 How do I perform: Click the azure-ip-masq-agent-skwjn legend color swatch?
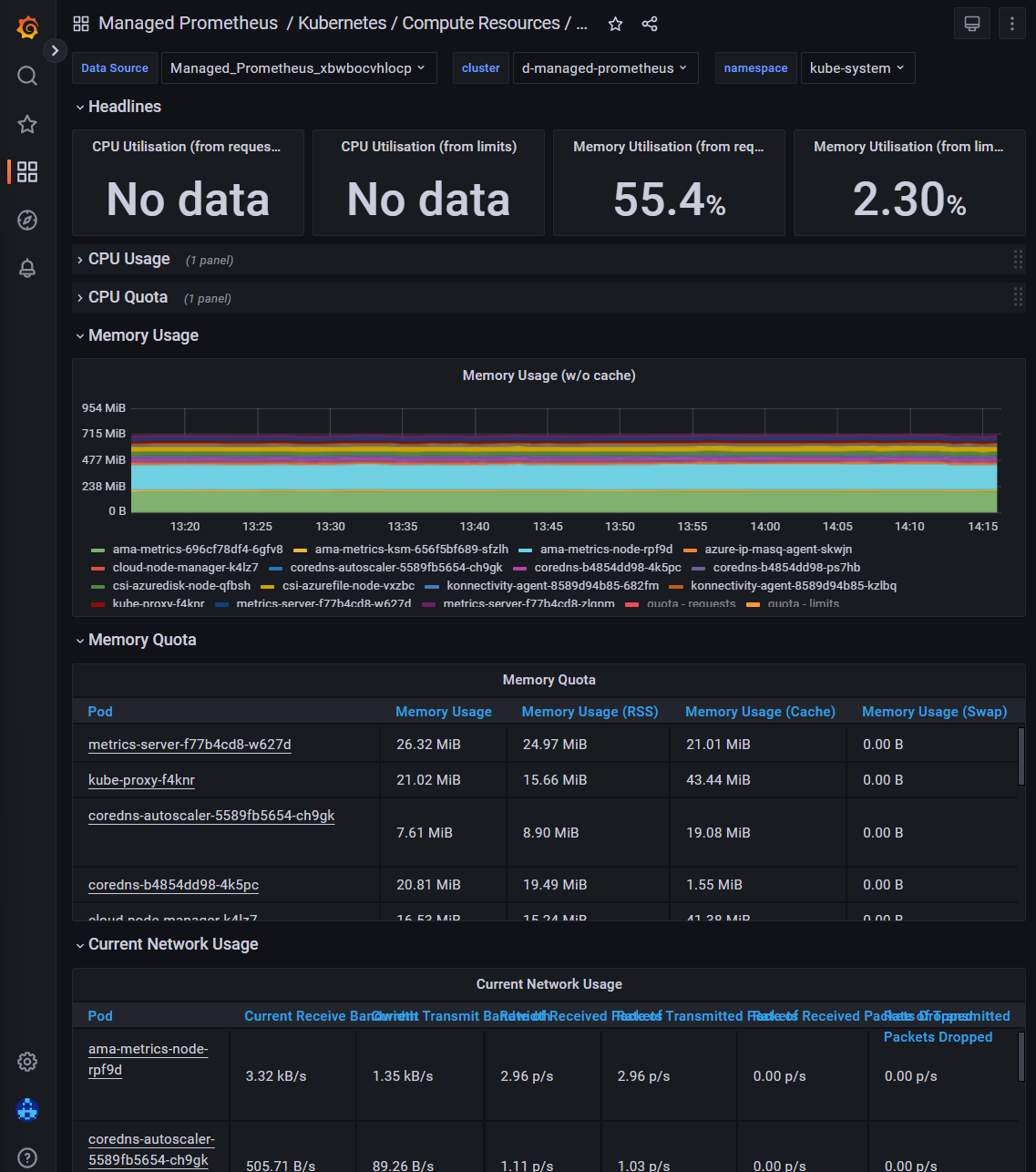(690, 550)
